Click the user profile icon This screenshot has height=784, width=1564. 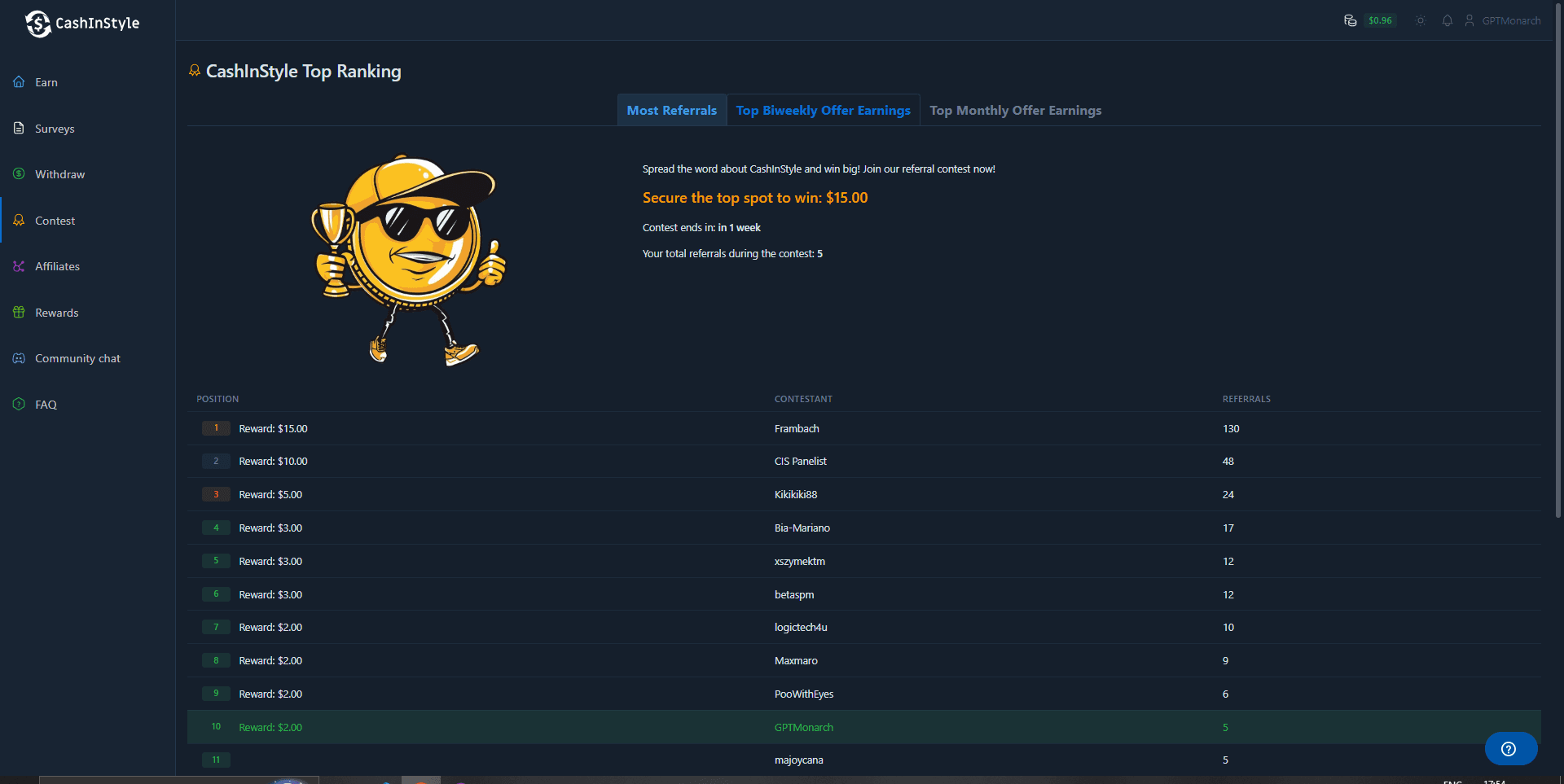(1470, 20)
